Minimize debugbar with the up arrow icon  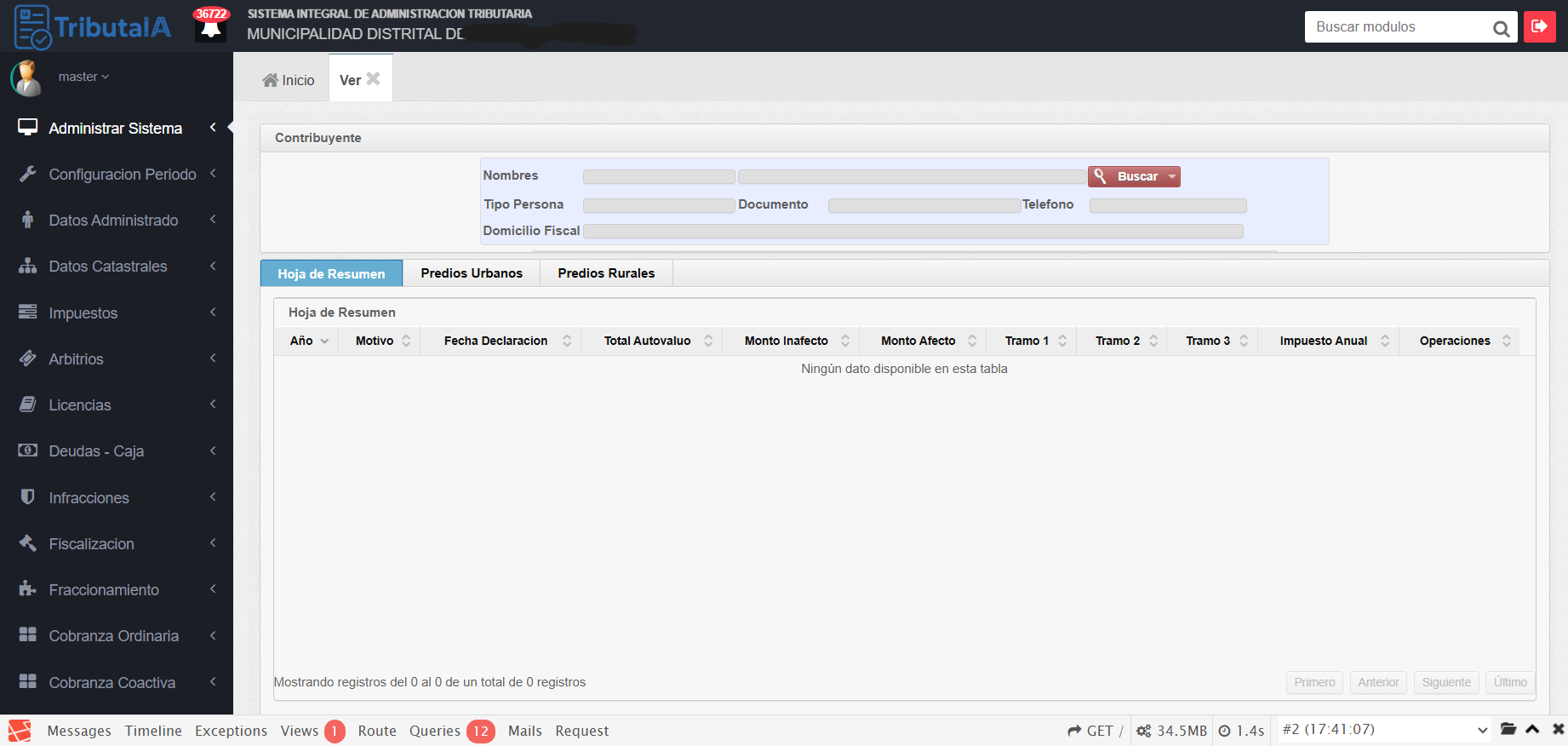point(1532,729)
